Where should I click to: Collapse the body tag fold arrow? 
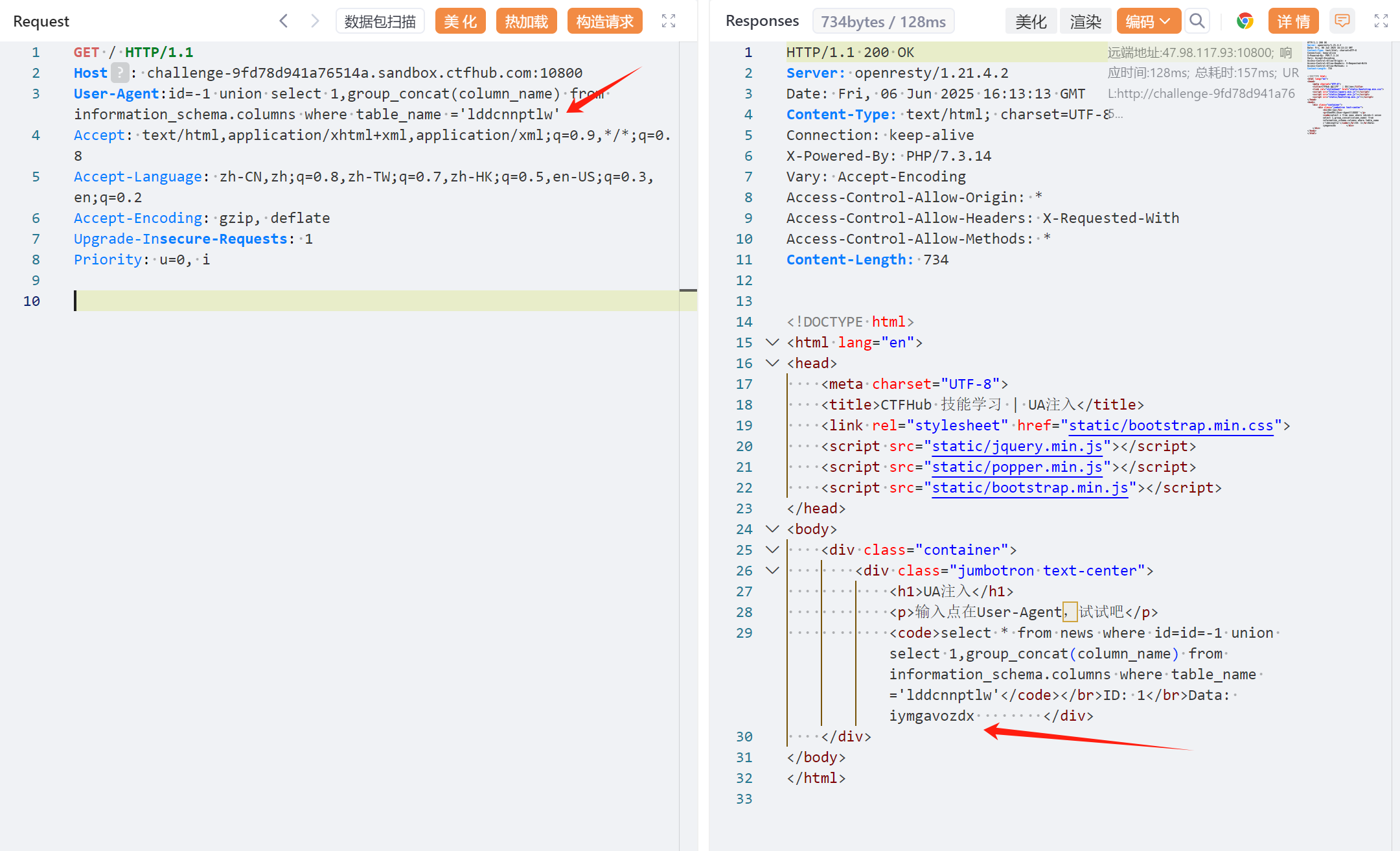[772, 529]
